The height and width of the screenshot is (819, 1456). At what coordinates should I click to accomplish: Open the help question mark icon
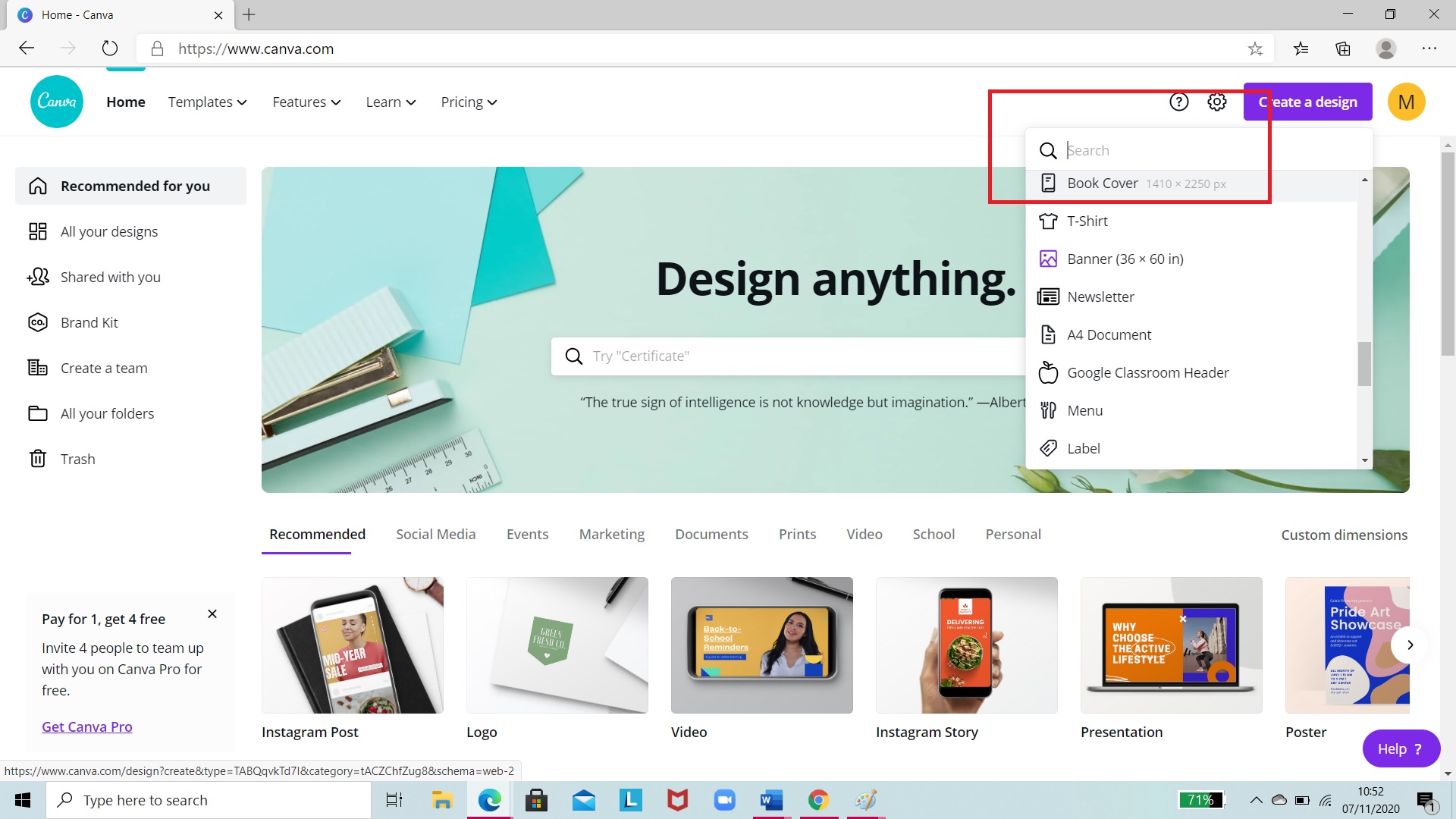(1179, 102)
